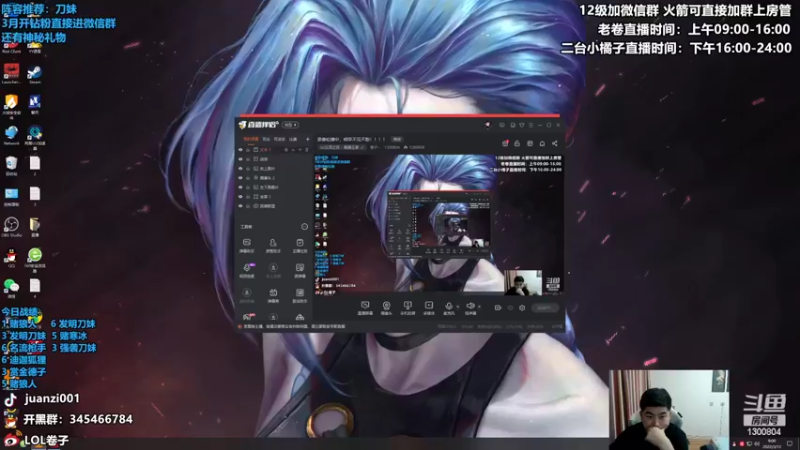
Task: Delete the selected first source
Action: click(x=307, y=150)
